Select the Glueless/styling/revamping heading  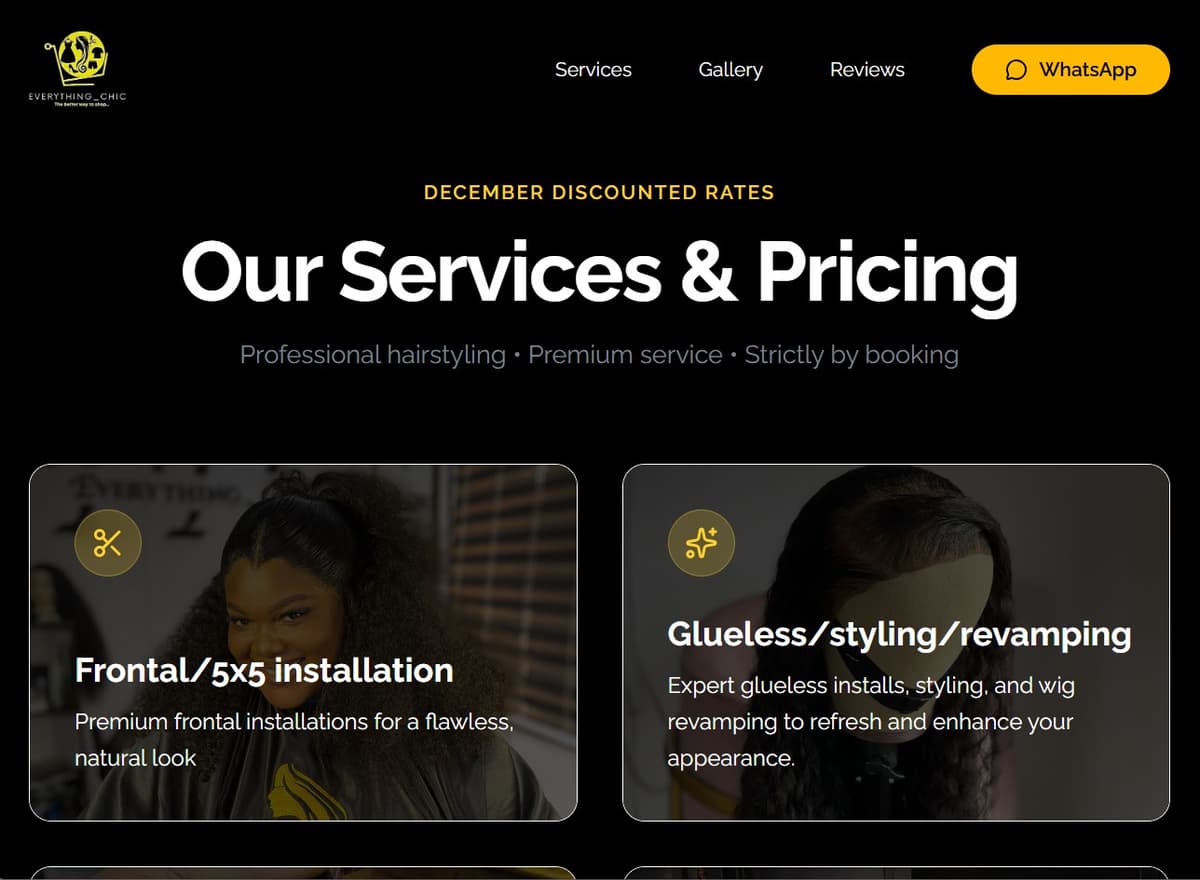[899, 634]
